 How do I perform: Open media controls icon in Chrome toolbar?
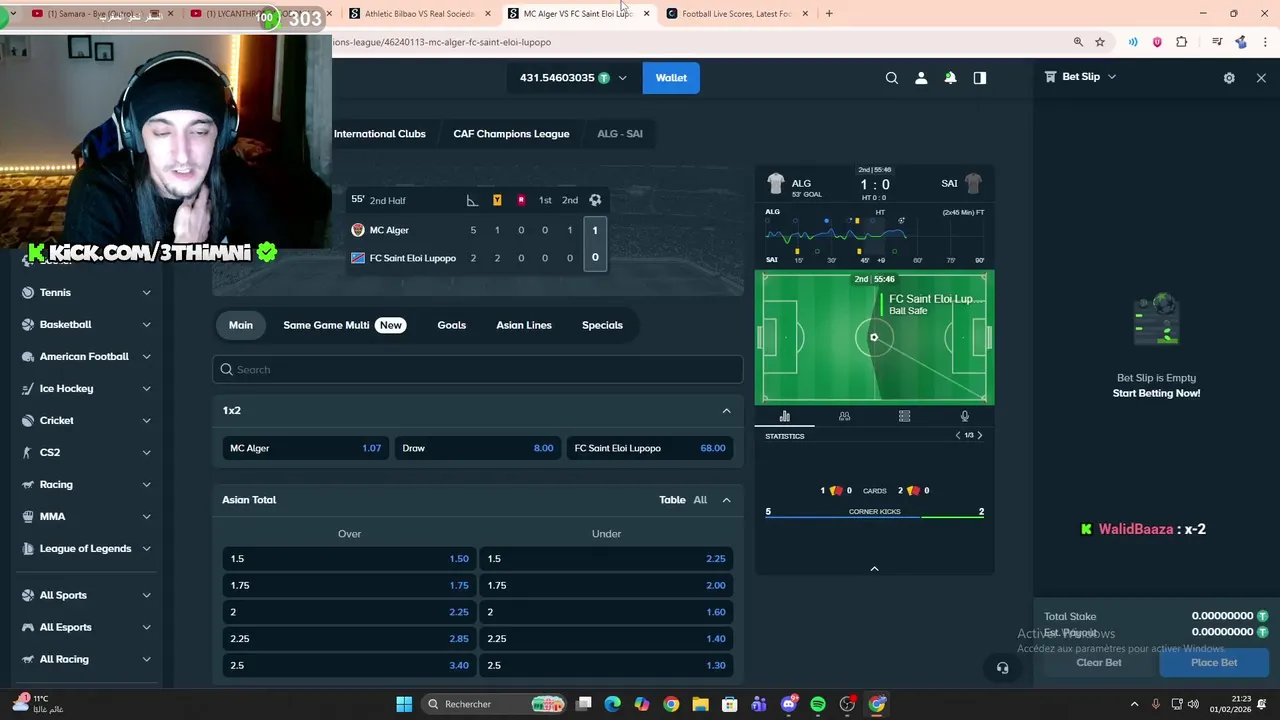coord(1217,42)
